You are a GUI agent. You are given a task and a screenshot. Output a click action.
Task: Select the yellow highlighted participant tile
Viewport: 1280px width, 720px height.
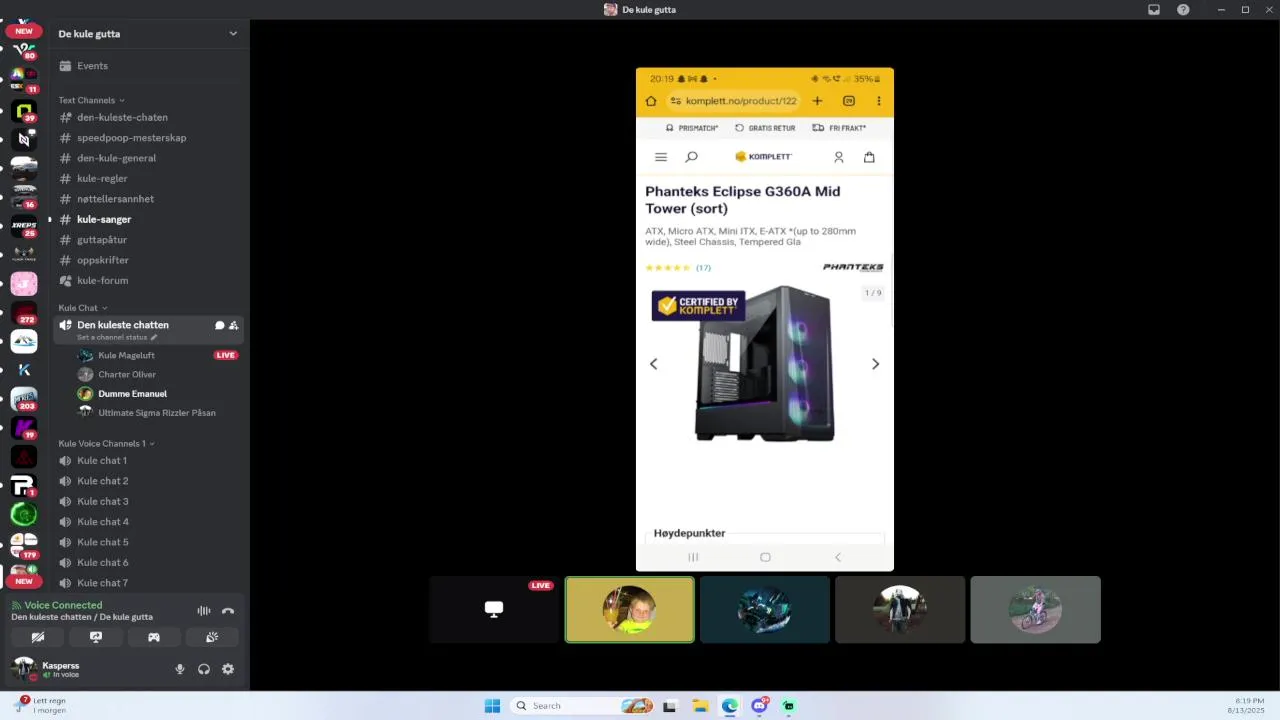pos(629,609)
